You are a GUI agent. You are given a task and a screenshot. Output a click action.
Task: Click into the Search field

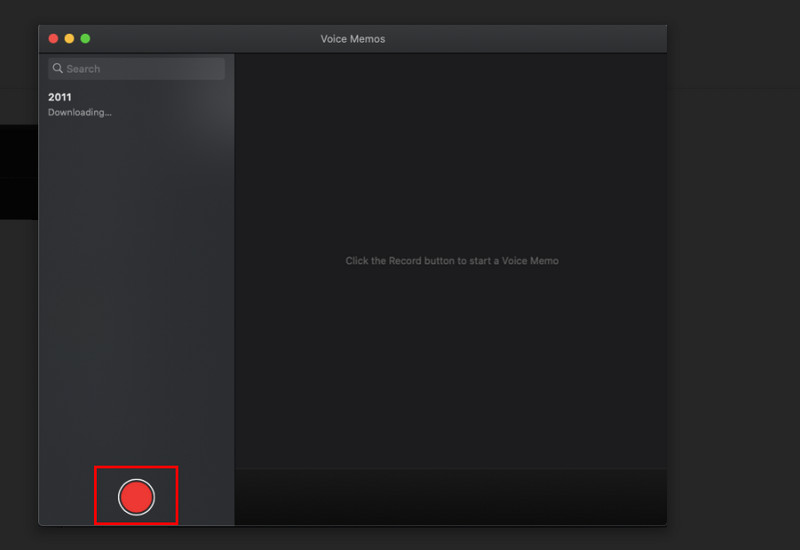136,68
